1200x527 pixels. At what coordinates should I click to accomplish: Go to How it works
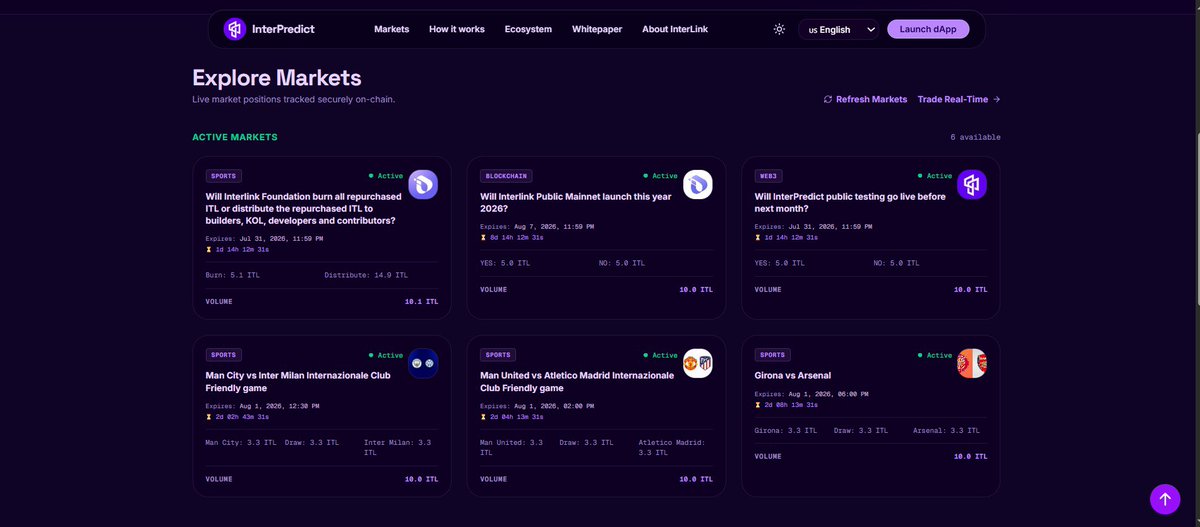[x=457, y=29]
